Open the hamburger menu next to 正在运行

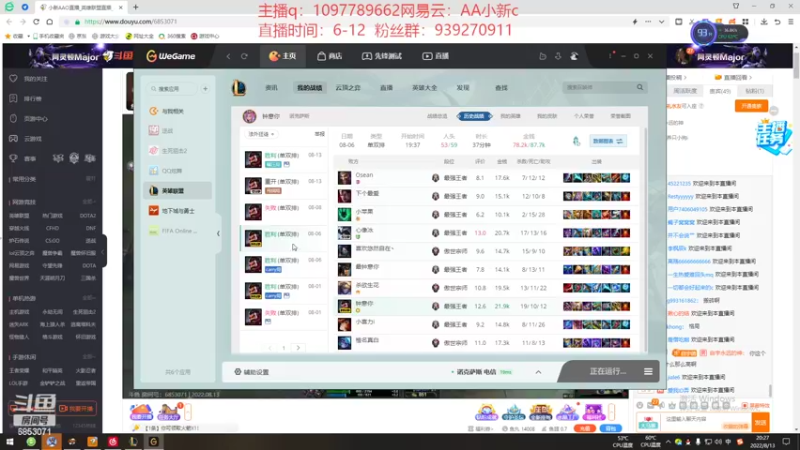648,371
